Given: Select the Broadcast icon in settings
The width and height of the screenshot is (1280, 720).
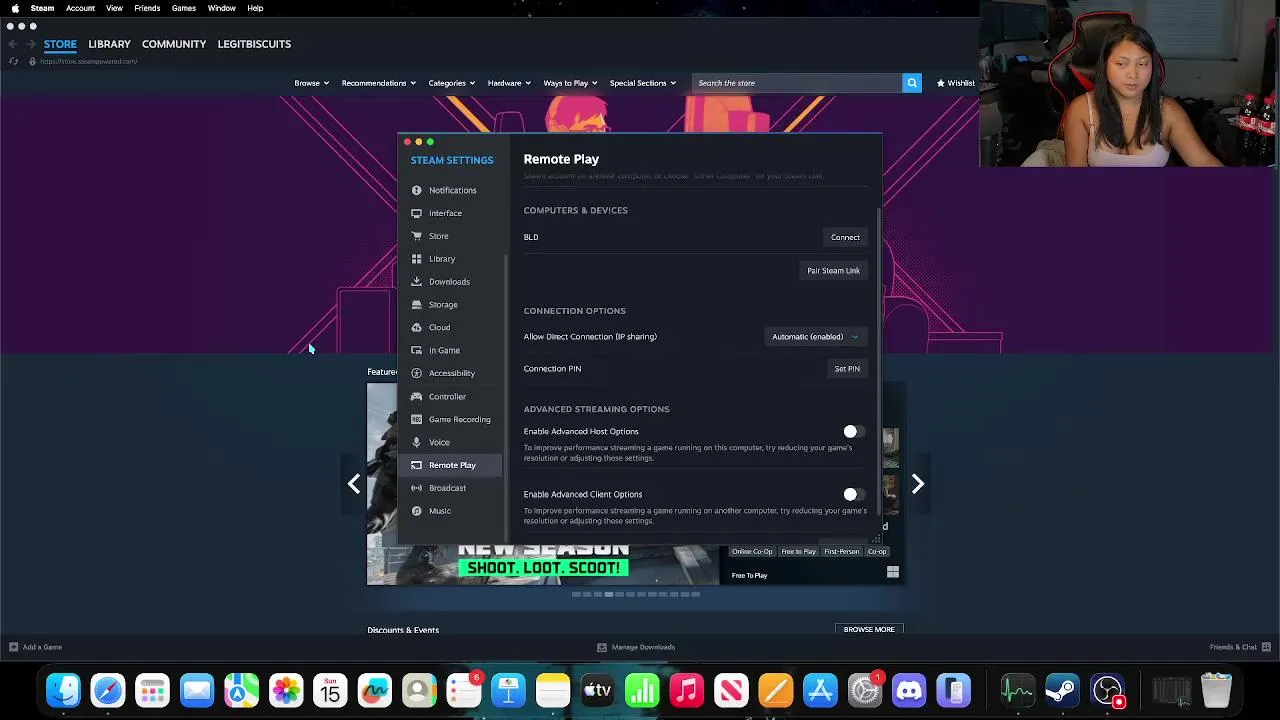Looking at the screenshot, I should (416, 488).
